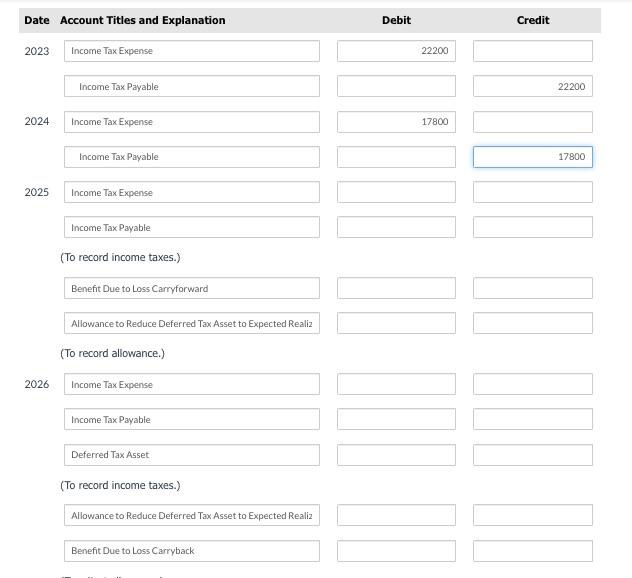Click the Debit column header

[396, 20]
